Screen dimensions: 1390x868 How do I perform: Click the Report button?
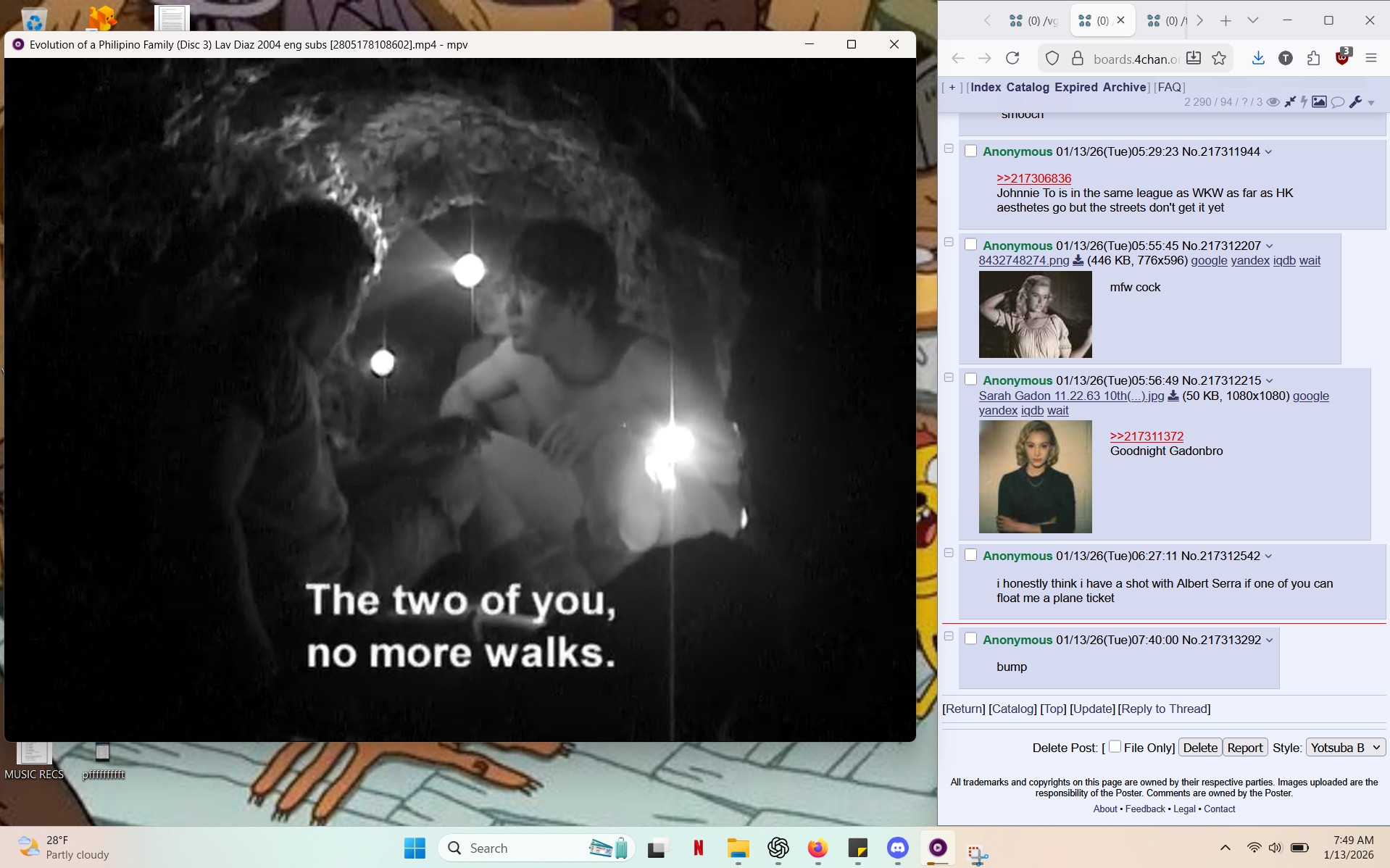[1245, 748]
